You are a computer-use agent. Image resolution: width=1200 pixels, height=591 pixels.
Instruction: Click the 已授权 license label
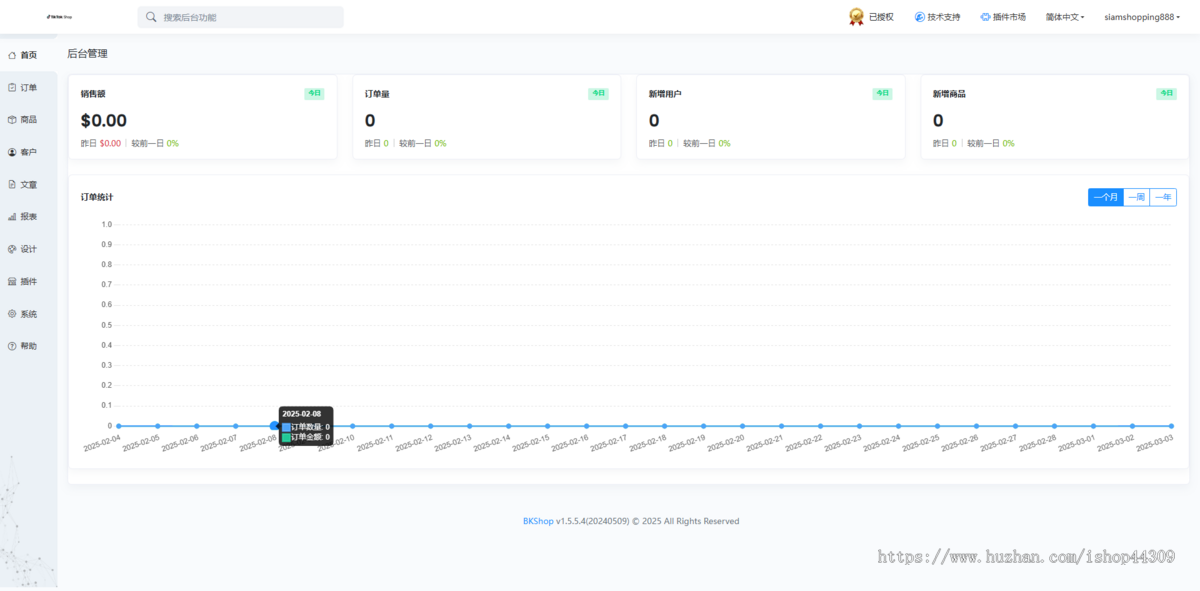click(881, 17)
